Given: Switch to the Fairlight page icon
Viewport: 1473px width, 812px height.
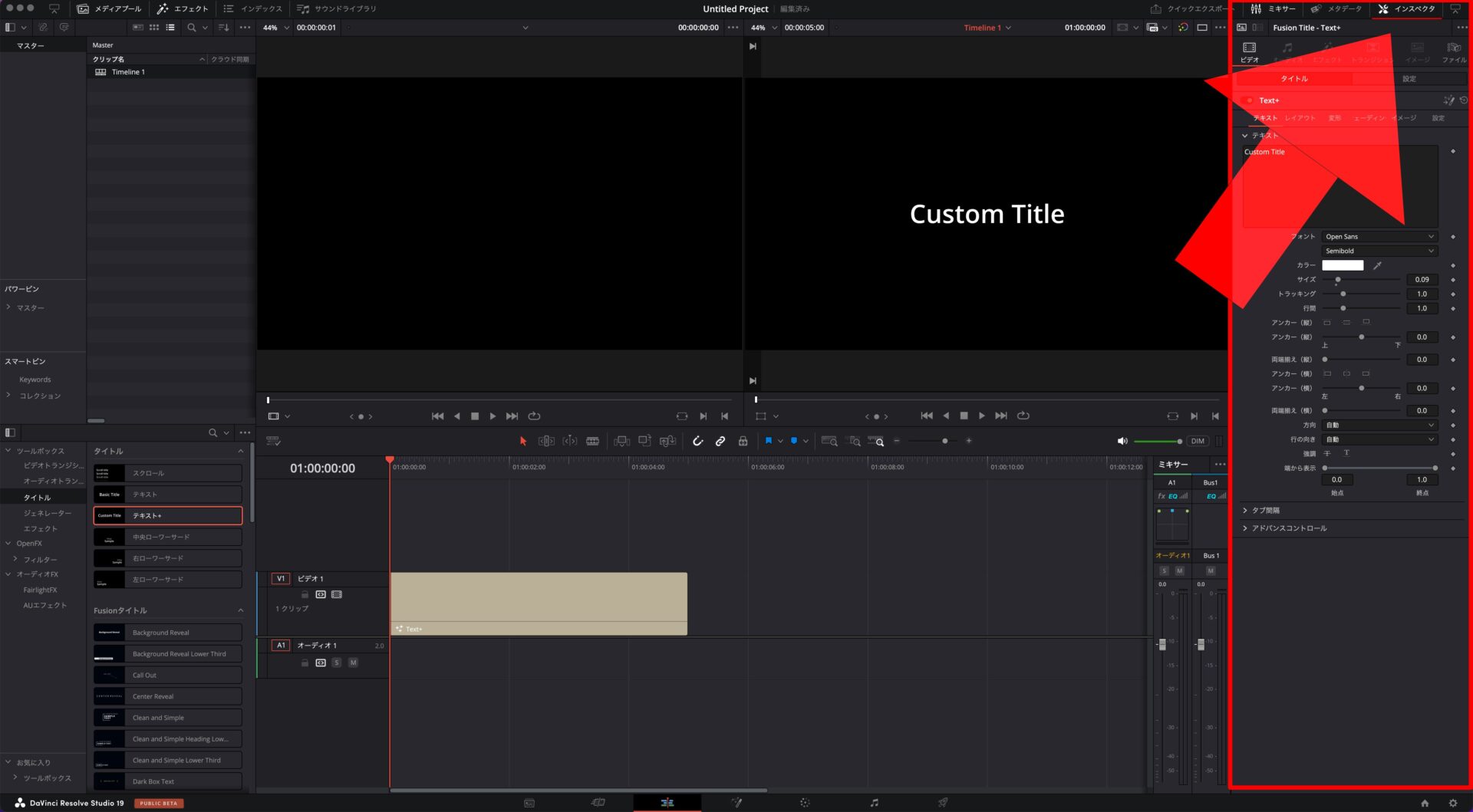Looking at the screenshot, I should [874, 803].
